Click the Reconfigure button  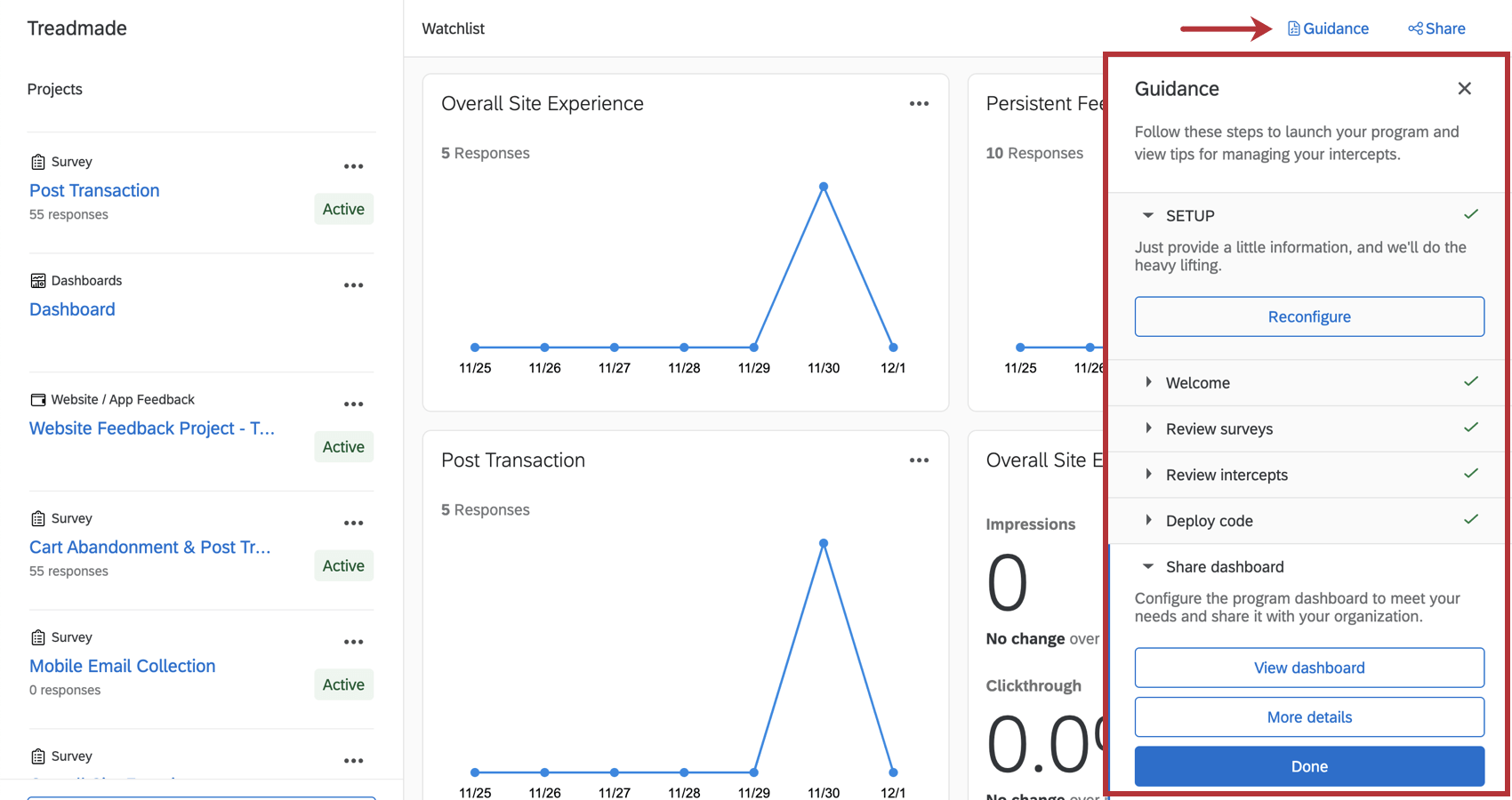tap(1309, 316)
